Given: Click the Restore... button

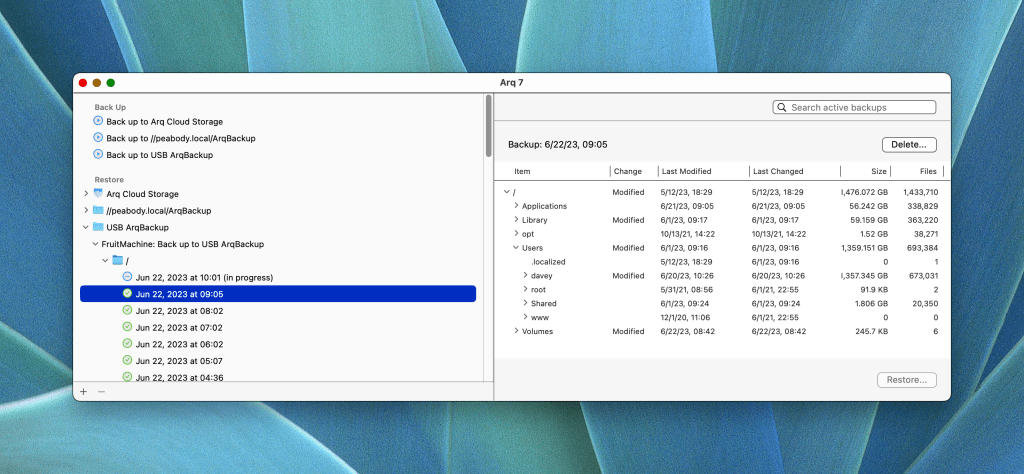Looking at the screenshot, I should click(906, 380).
